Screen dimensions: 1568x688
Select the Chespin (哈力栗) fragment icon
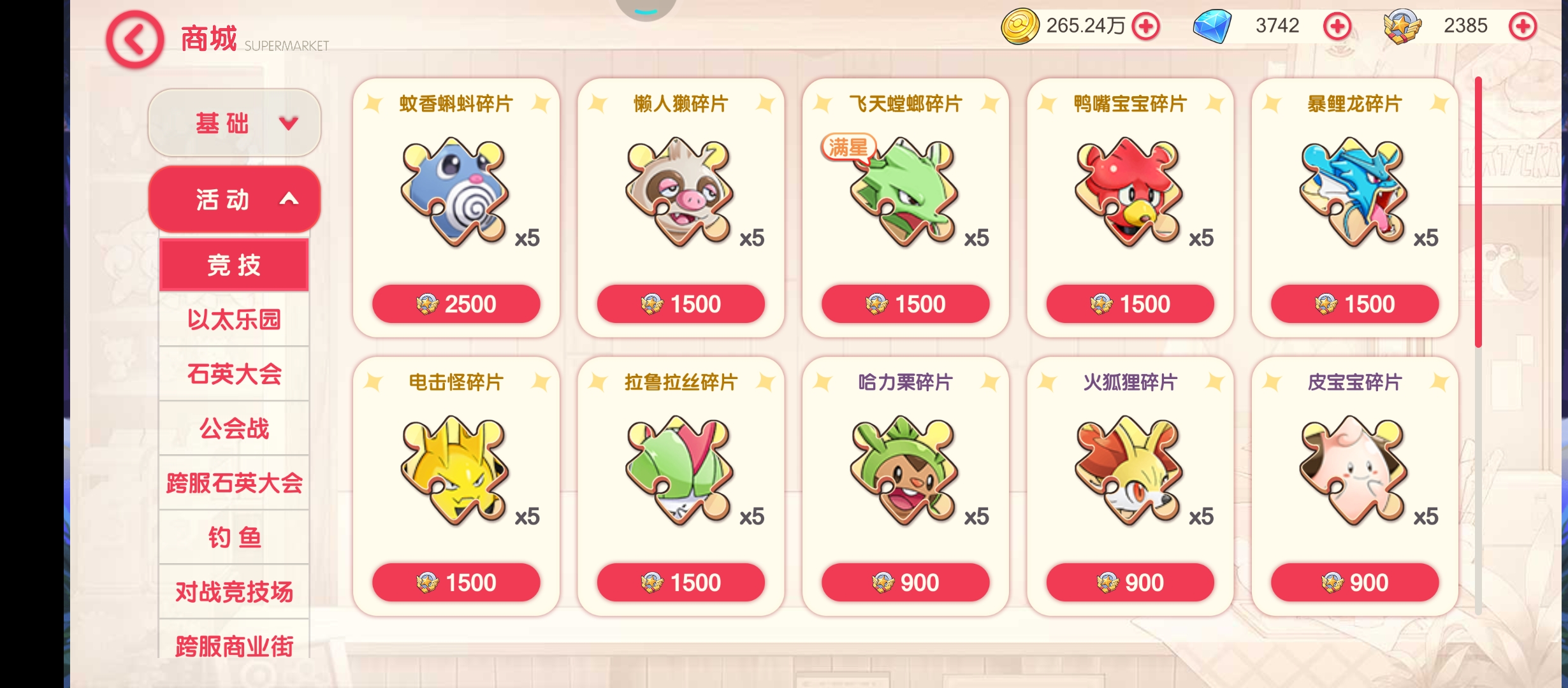(904, 470)
